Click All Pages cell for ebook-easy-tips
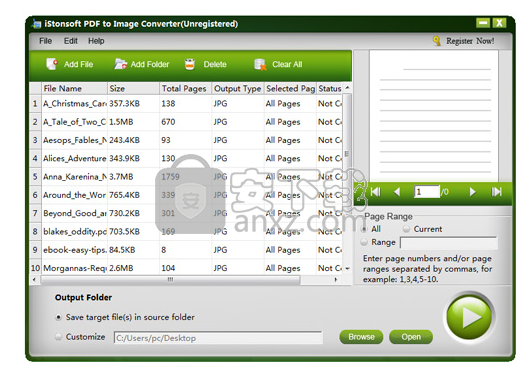The image size is (527, 391). click(290, 250)
